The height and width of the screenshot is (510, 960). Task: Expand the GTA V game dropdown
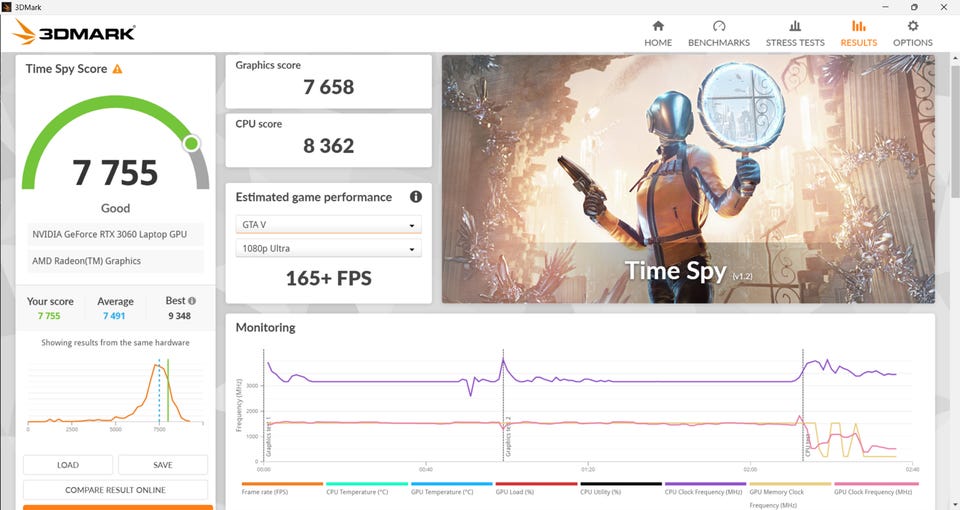(328, 225)
